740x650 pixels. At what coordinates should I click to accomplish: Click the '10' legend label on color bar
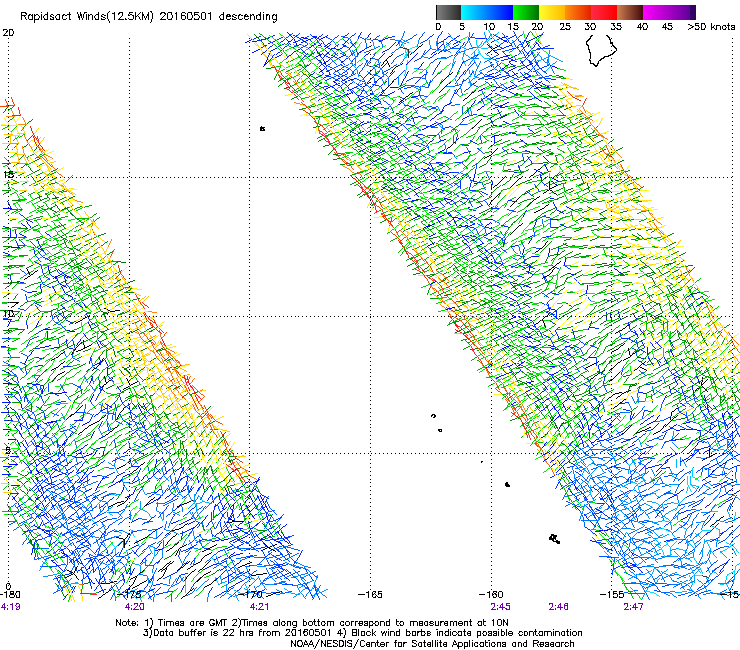point(489,27)
